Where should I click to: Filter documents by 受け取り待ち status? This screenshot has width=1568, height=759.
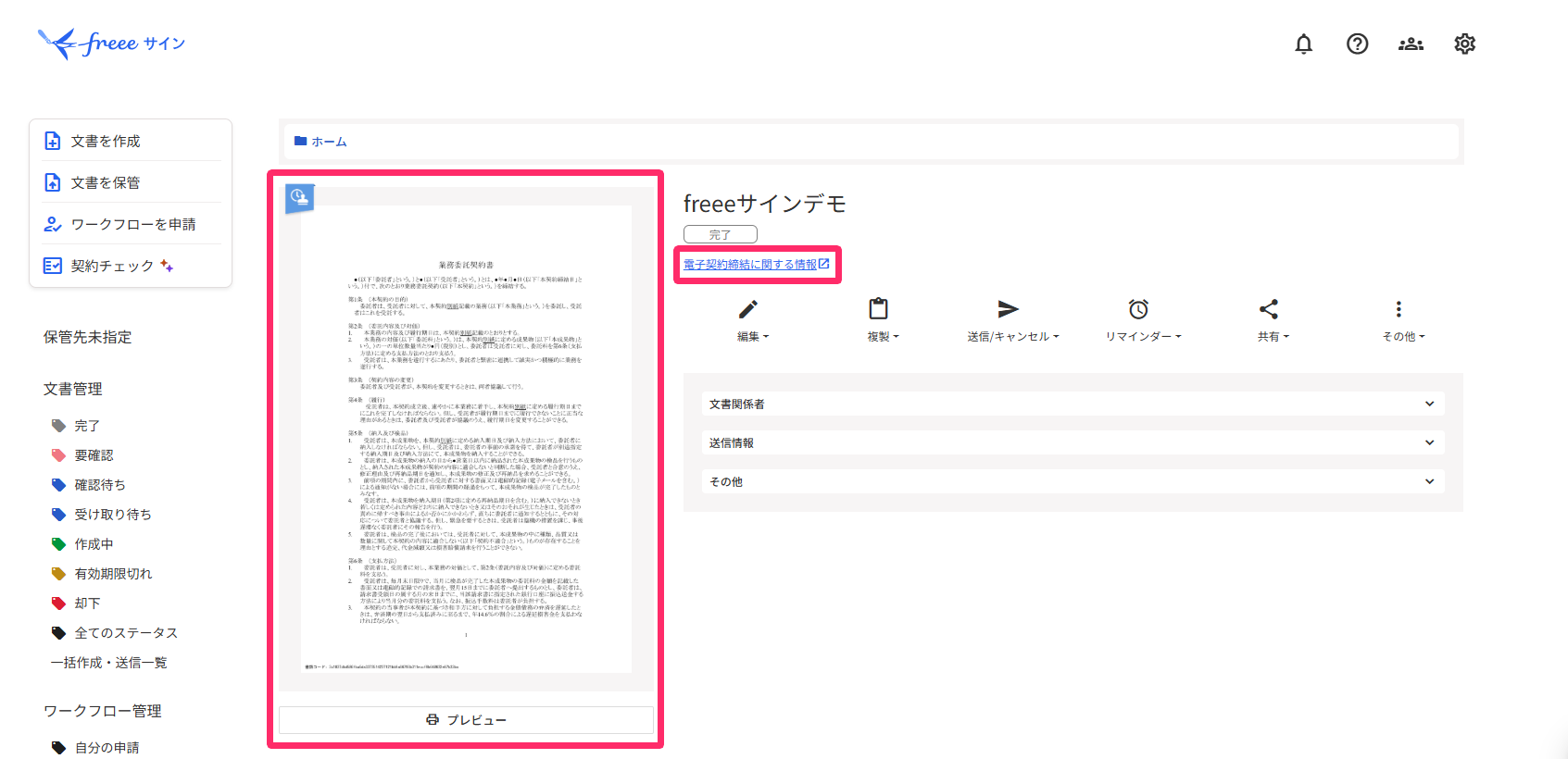pos(113,515)
